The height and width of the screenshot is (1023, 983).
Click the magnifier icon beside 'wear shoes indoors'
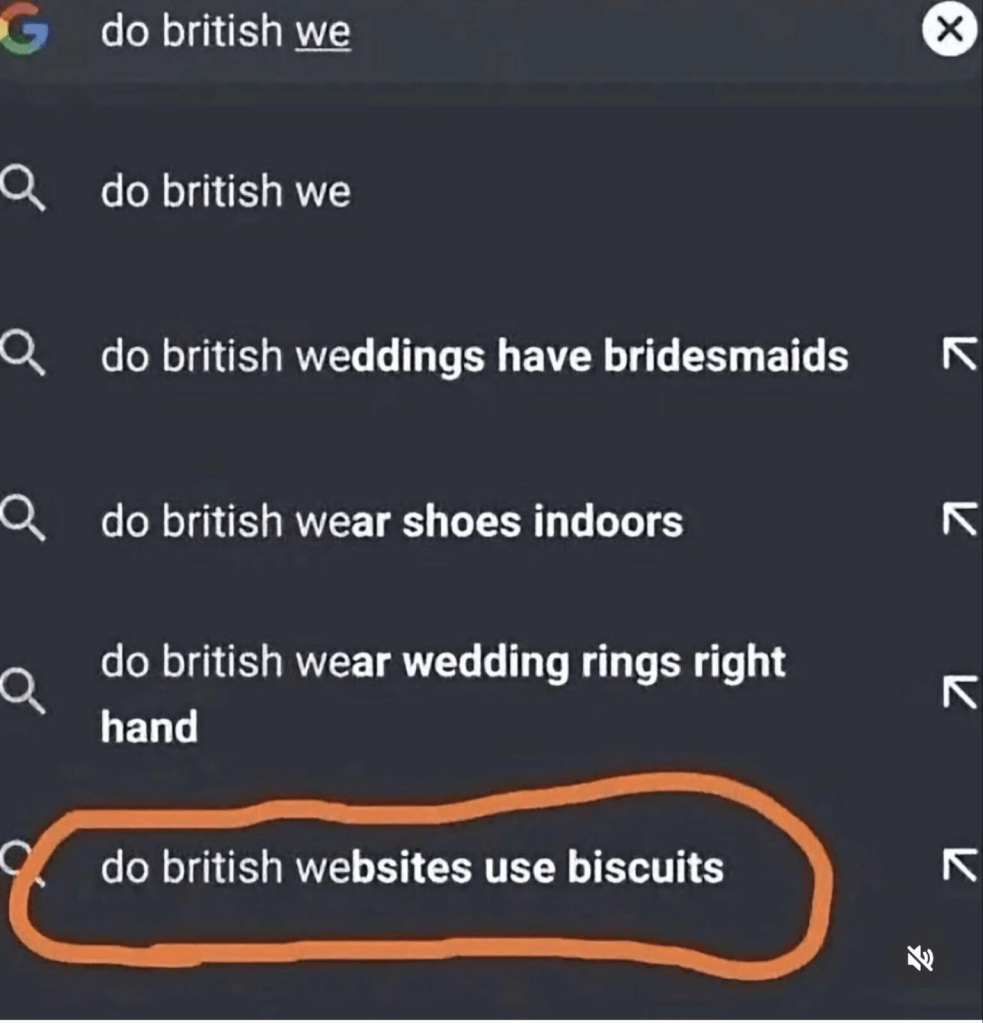tap(22, 520)
